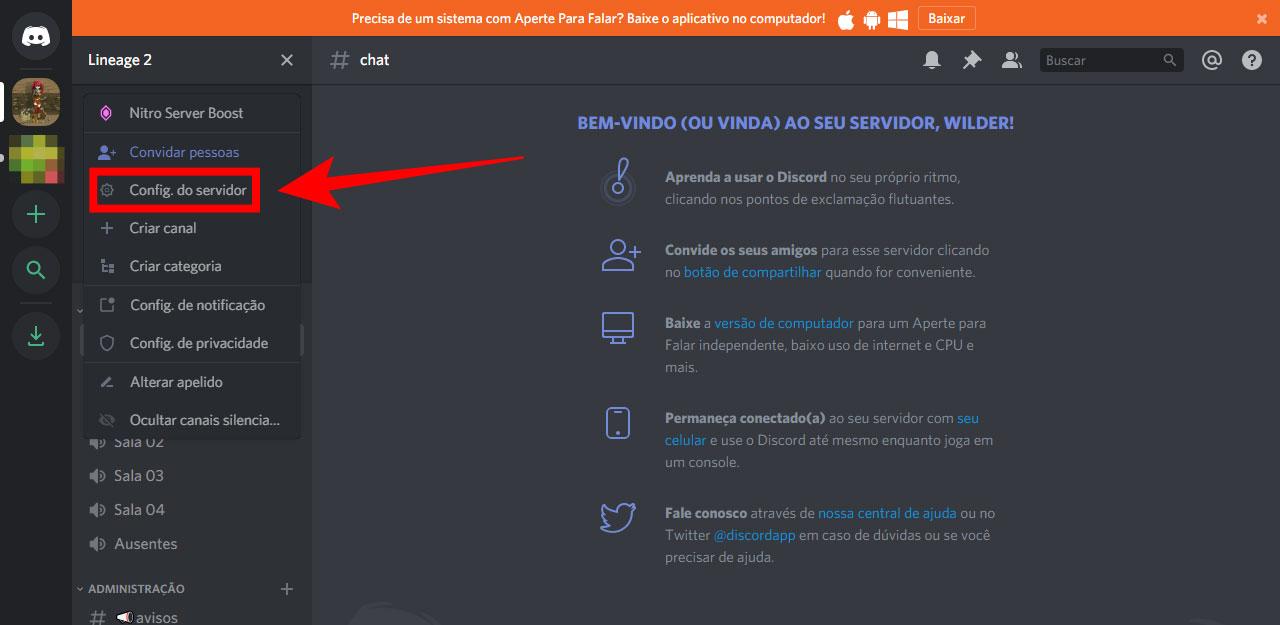Open the botão de compartilhar link

click(752, 271)
